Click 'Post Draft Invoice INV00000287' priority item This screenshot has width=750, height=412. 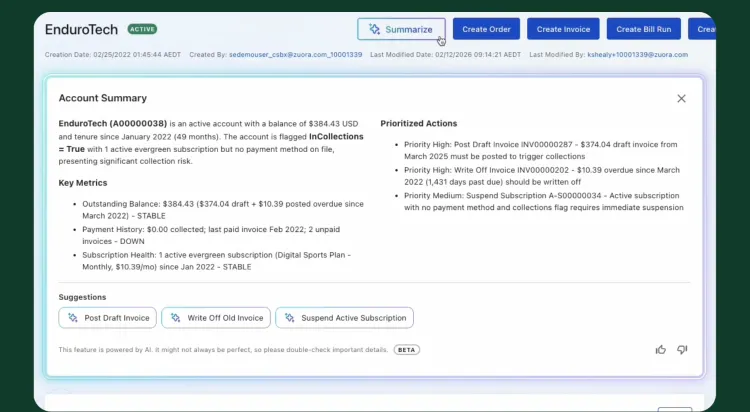tap(540, 150)
